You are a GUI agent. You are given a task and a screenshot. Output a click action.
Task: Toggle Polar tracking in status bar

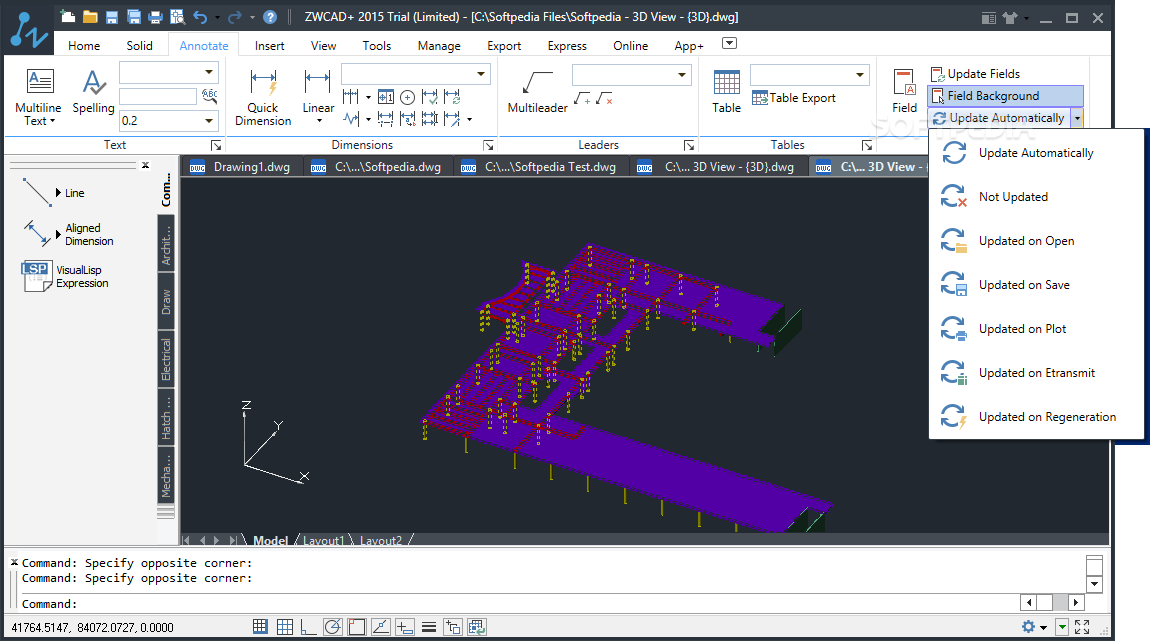332,626
